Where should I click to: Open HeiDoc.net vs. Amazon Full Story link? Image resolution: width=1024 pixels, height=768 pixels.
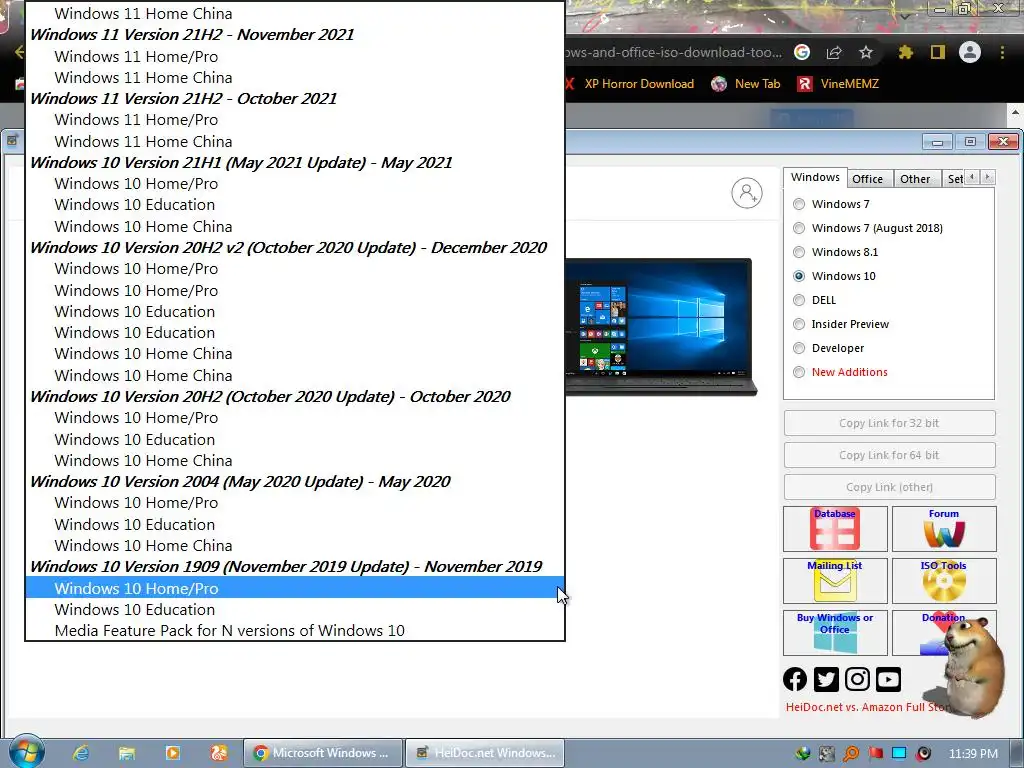tap(869, 707)
